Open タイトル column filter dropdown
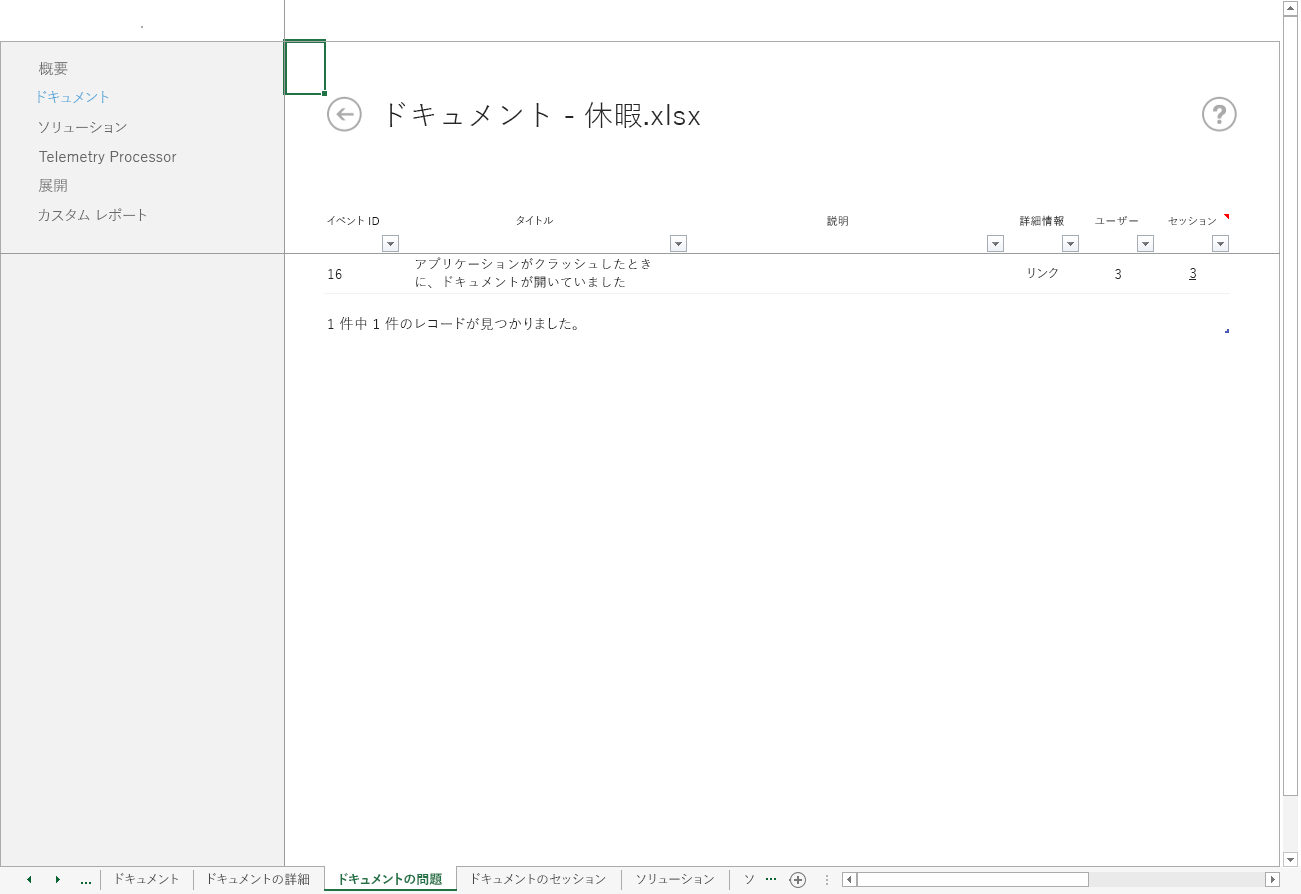 click(x=678, y=243)
